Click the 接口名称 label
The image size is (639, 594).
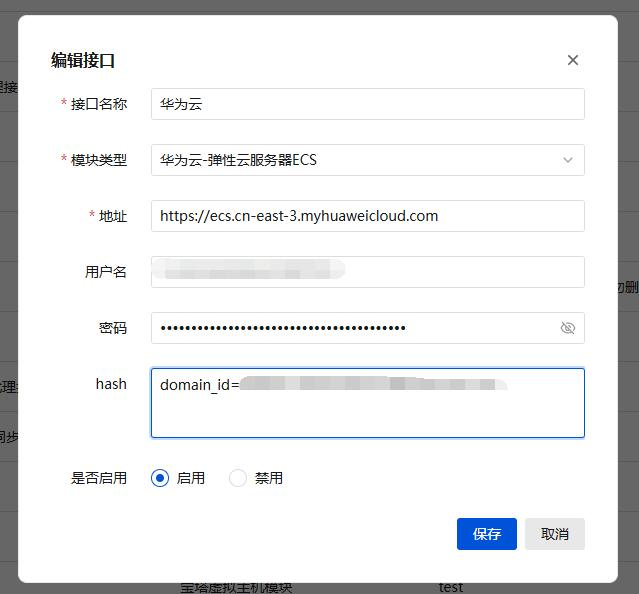pos(99,104)
